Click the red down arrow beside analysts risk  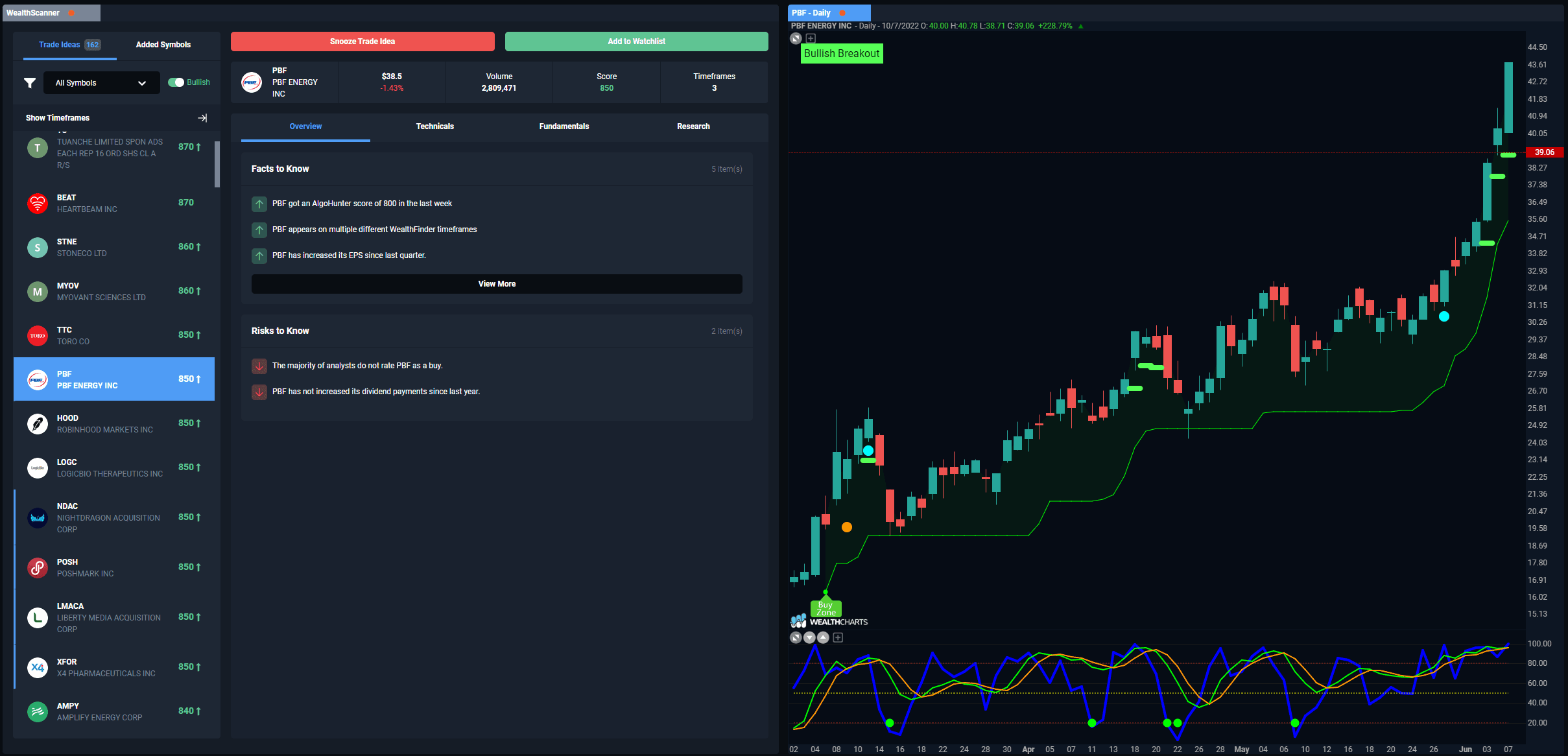[x=259, y=366]
